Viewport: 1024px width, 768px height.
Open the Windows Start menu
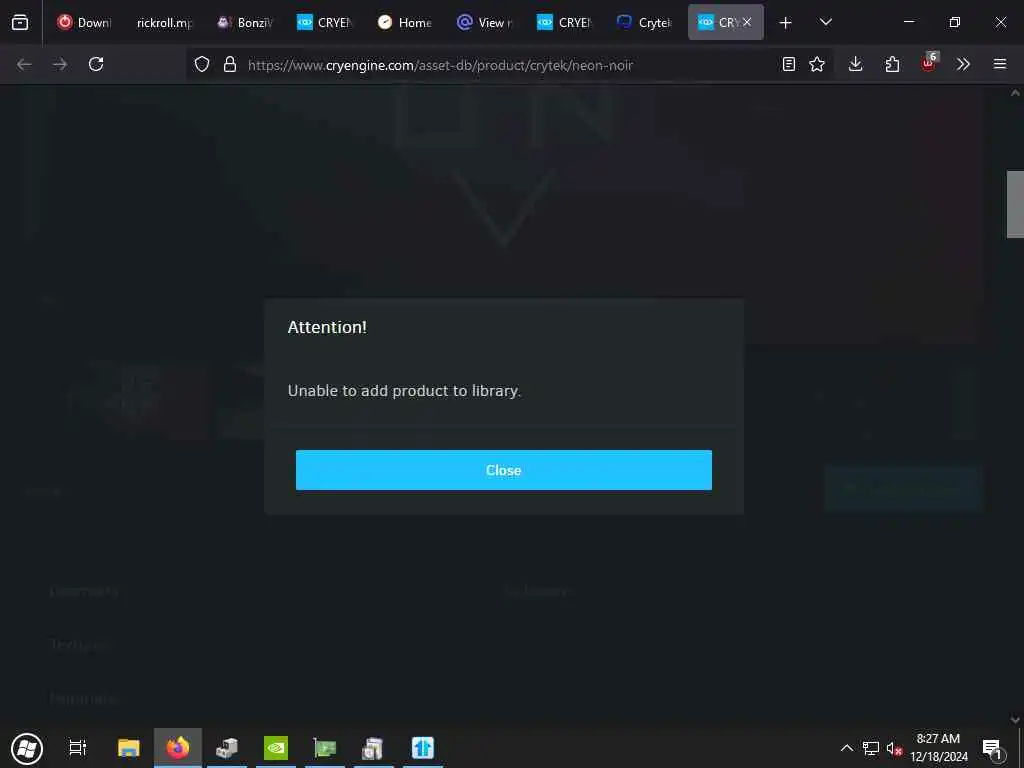coord(27,748)
